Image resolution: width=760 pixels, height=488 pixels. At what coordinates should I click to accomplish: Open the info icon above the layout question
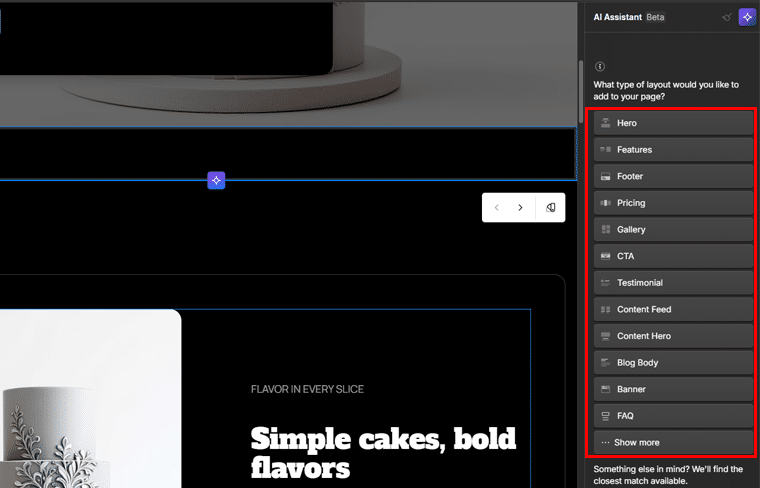pos(600,66)
